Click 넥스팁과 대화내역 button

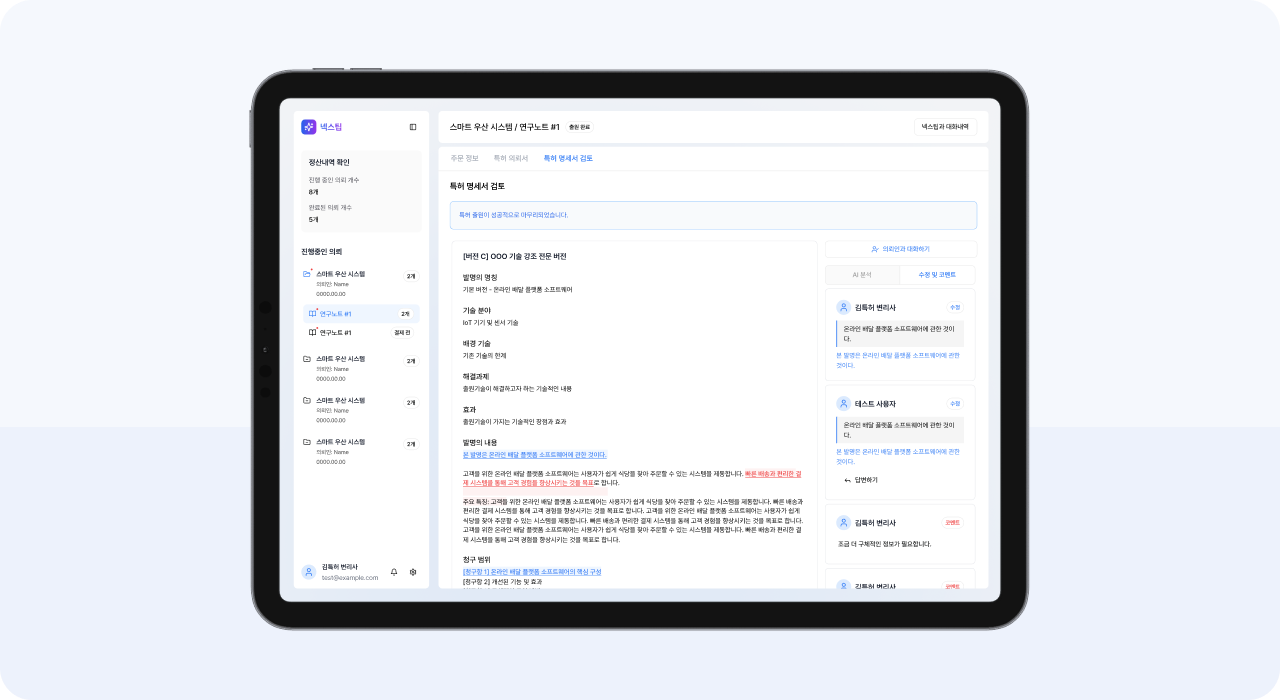(945, 127)
